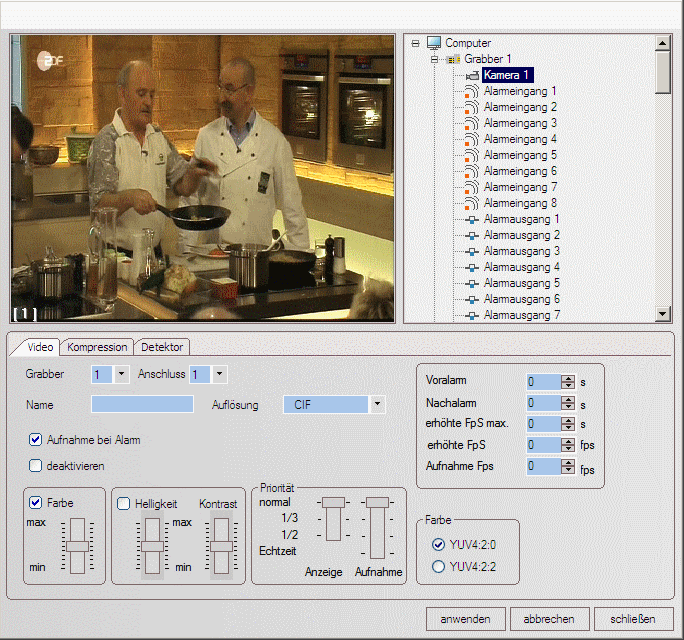
Task: Click the Alarmausgang 4 output icon
Action: coord(472,268)
